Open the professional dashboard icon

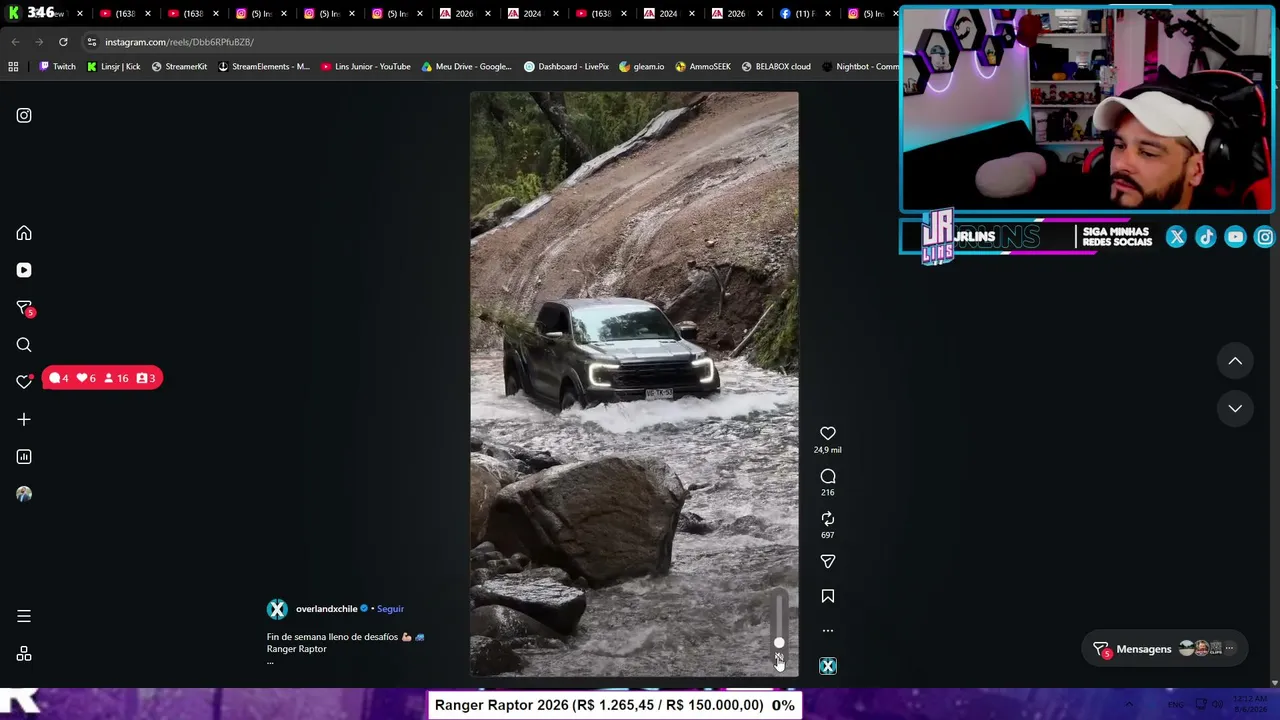pos(24,457)
